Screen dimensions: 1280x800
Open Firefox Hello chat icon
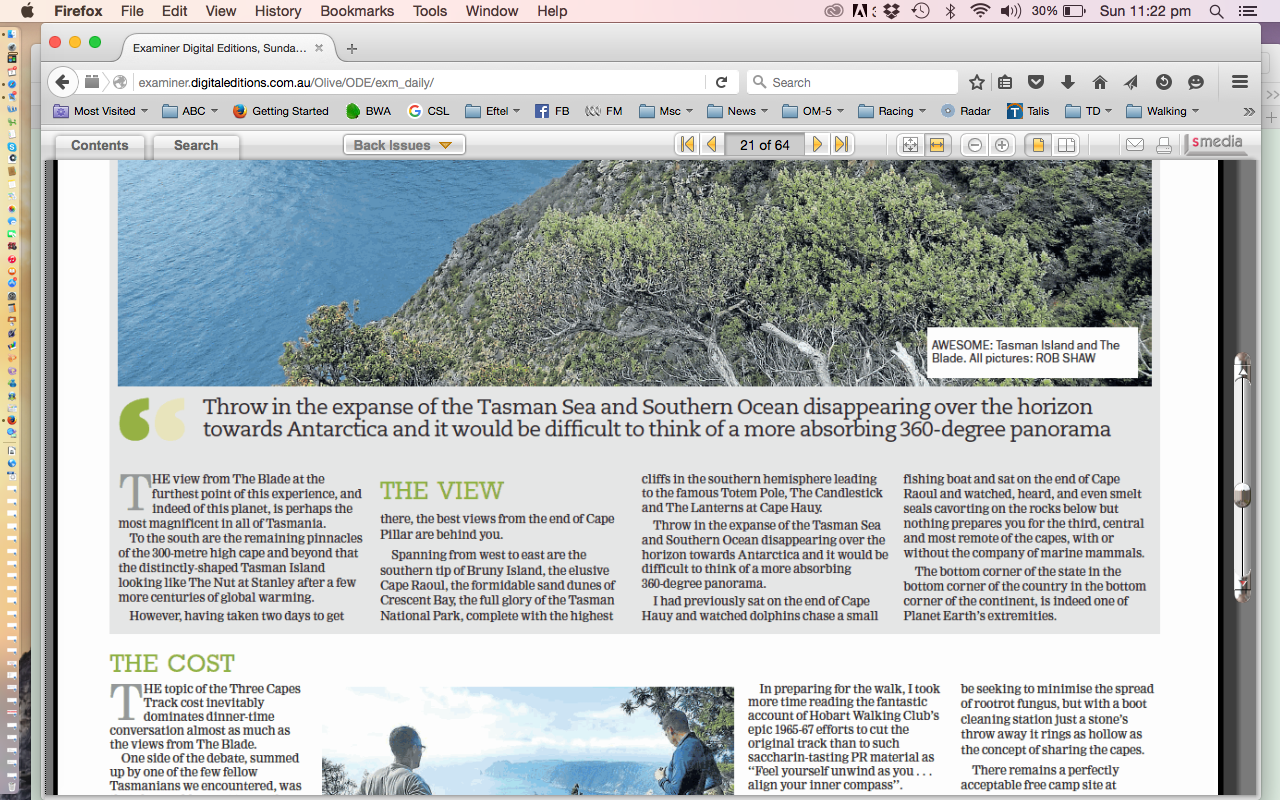[1195, 82]
